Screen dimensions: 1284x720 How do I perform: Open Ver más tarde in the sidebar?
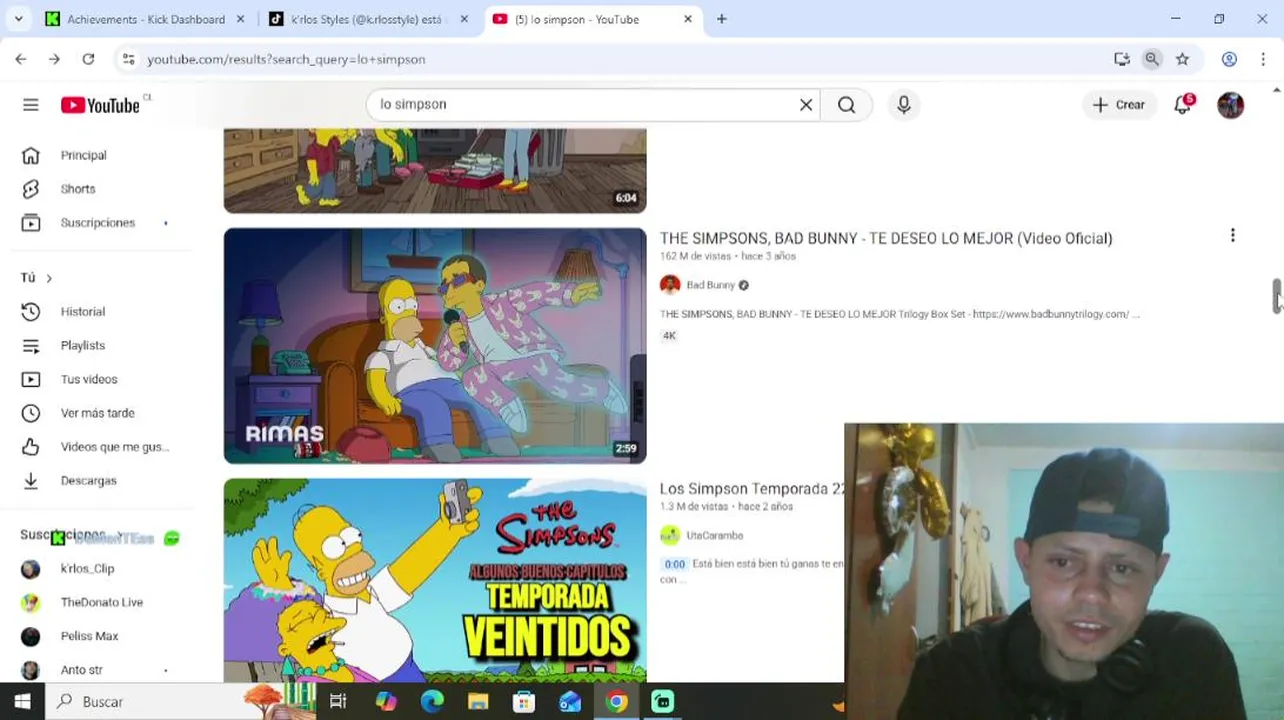97,413
